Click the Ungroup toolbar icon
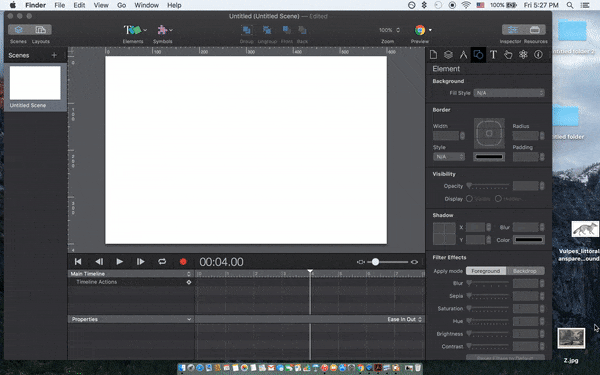This screenshot has width=600, height=375. click(267, 30)
